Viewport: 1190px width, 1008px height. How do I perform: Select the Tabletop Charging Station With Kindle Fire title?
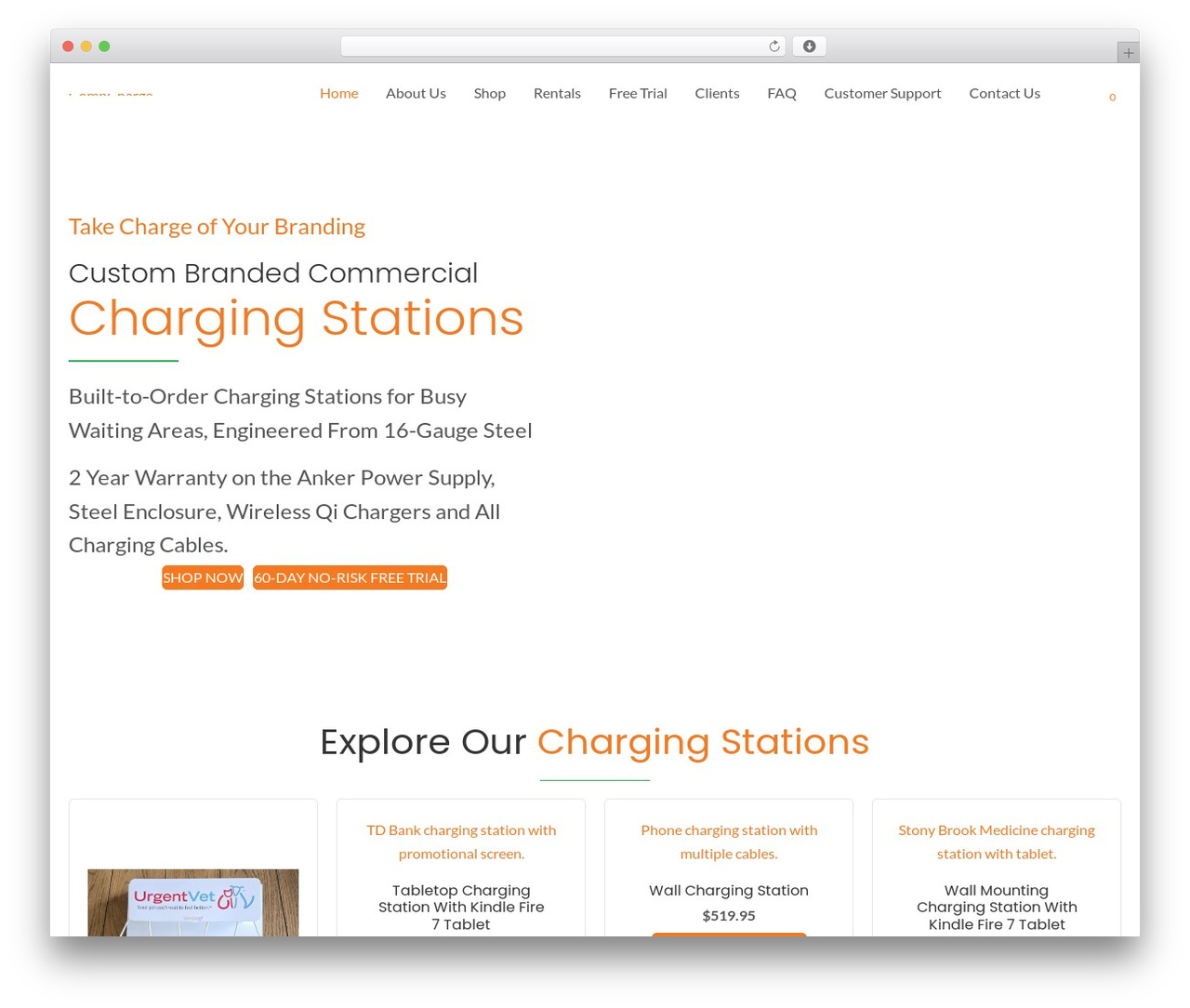pyautogui.click(x=461, y=907)
